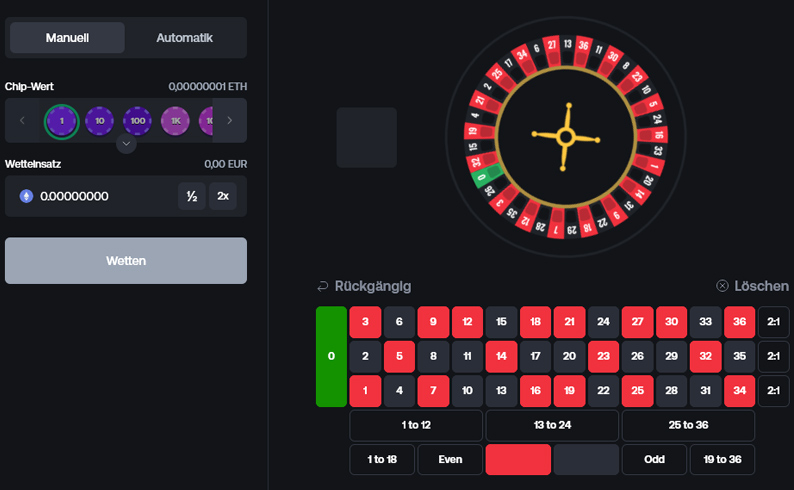Bet on the black color field
The image size is (794, 490).
586,459
